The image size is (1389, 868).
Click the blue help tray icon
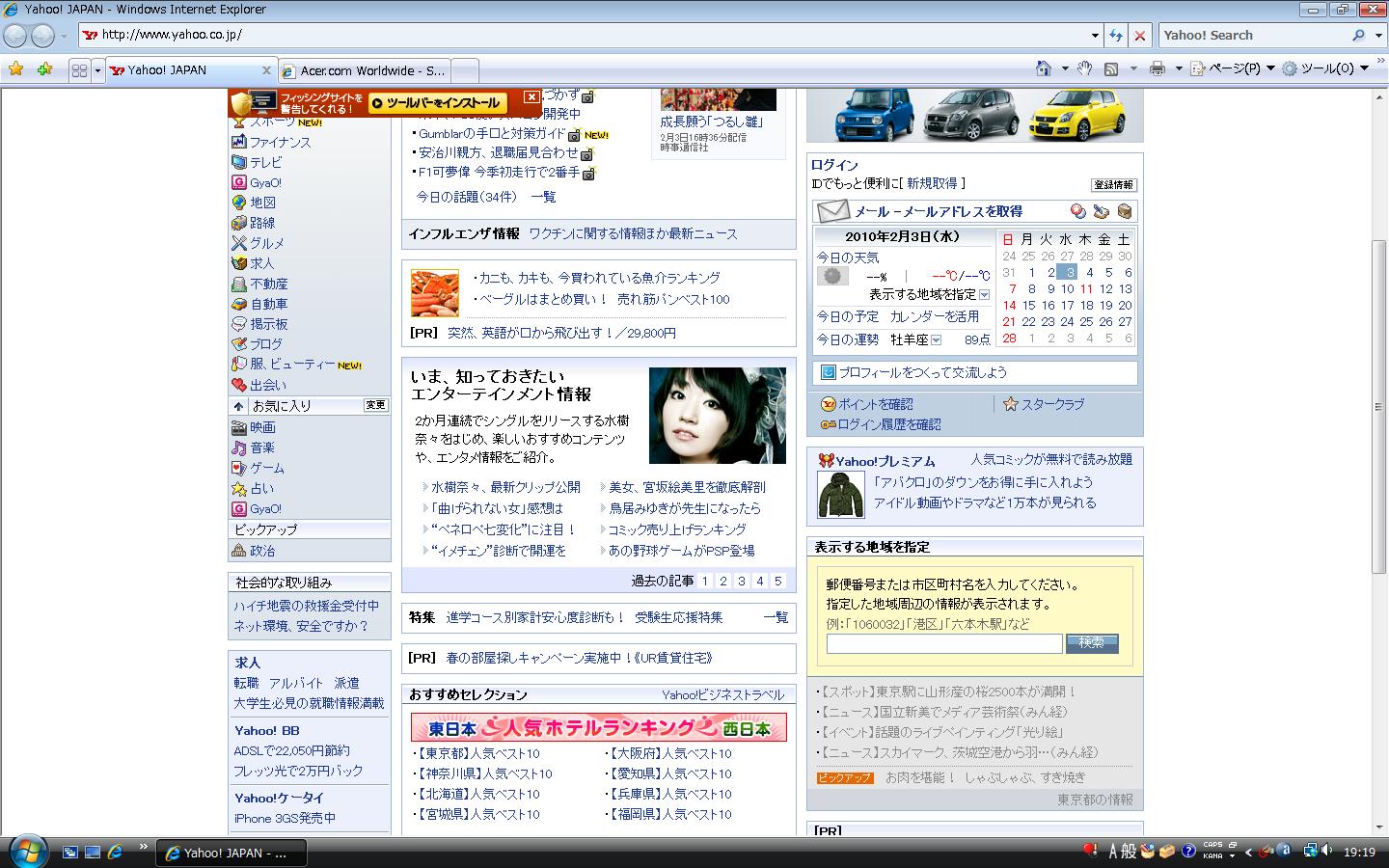click(x=1187, y=852)
